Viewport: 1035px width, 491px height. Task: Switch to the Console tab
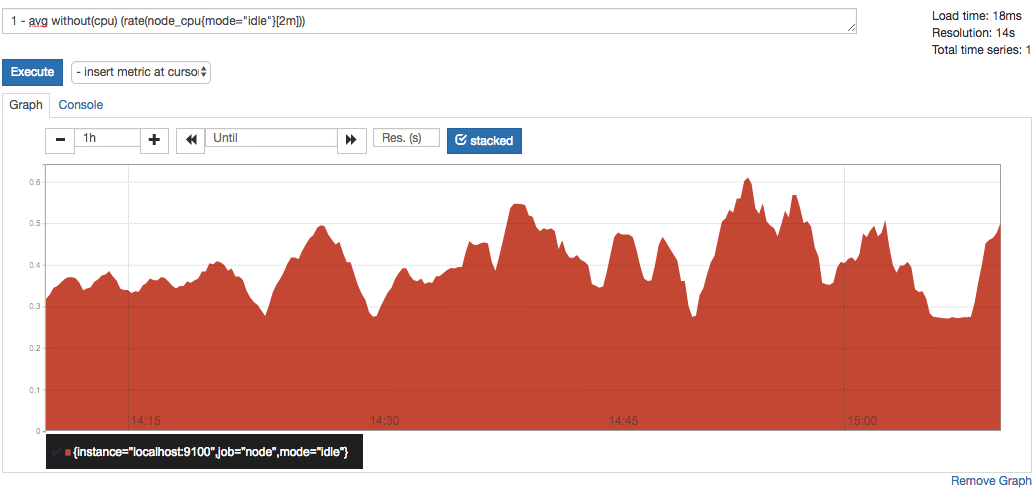[80, 105]
